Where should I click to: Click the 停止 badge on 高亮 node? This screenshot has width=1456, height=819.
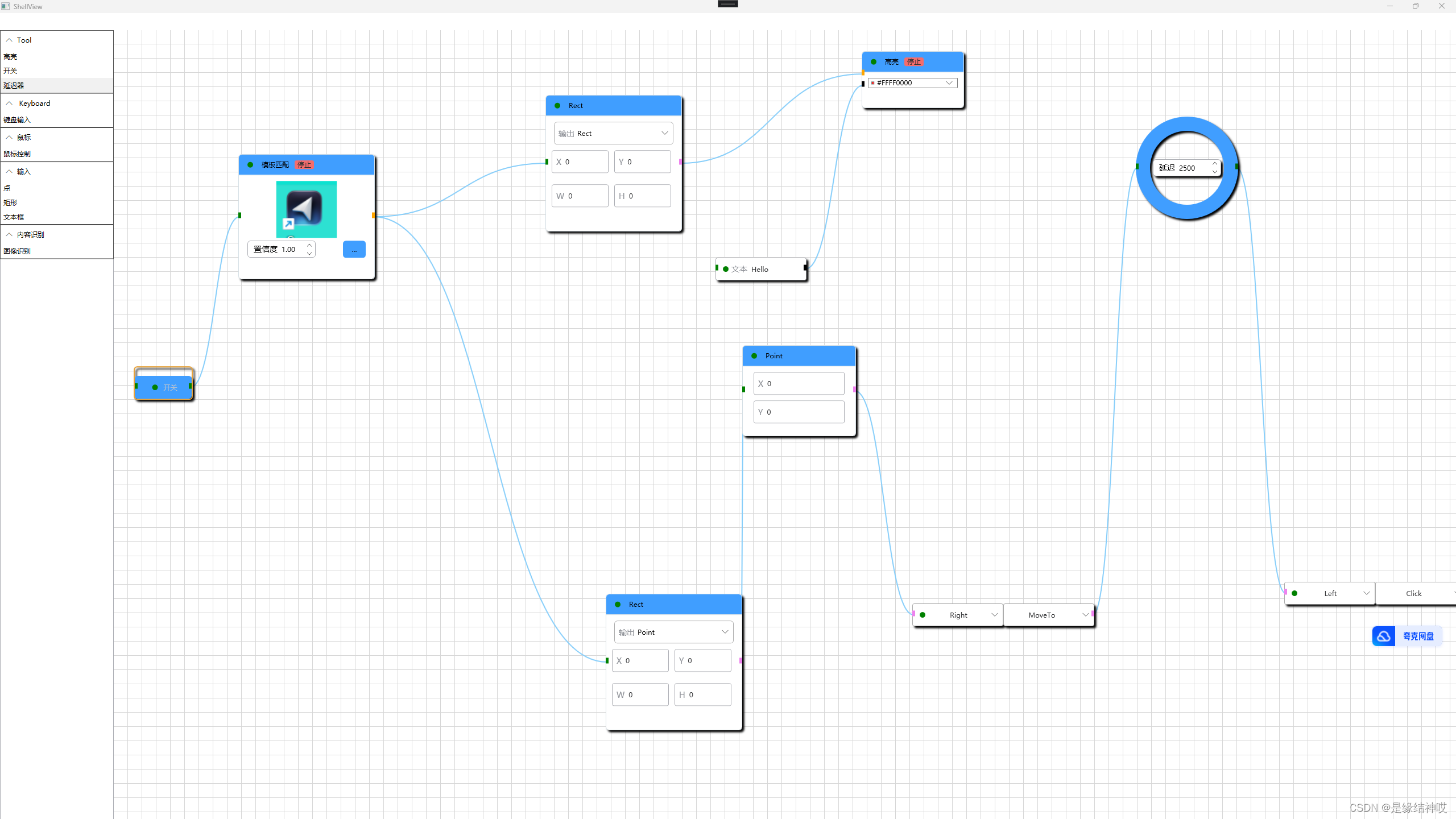coord(913,62)
